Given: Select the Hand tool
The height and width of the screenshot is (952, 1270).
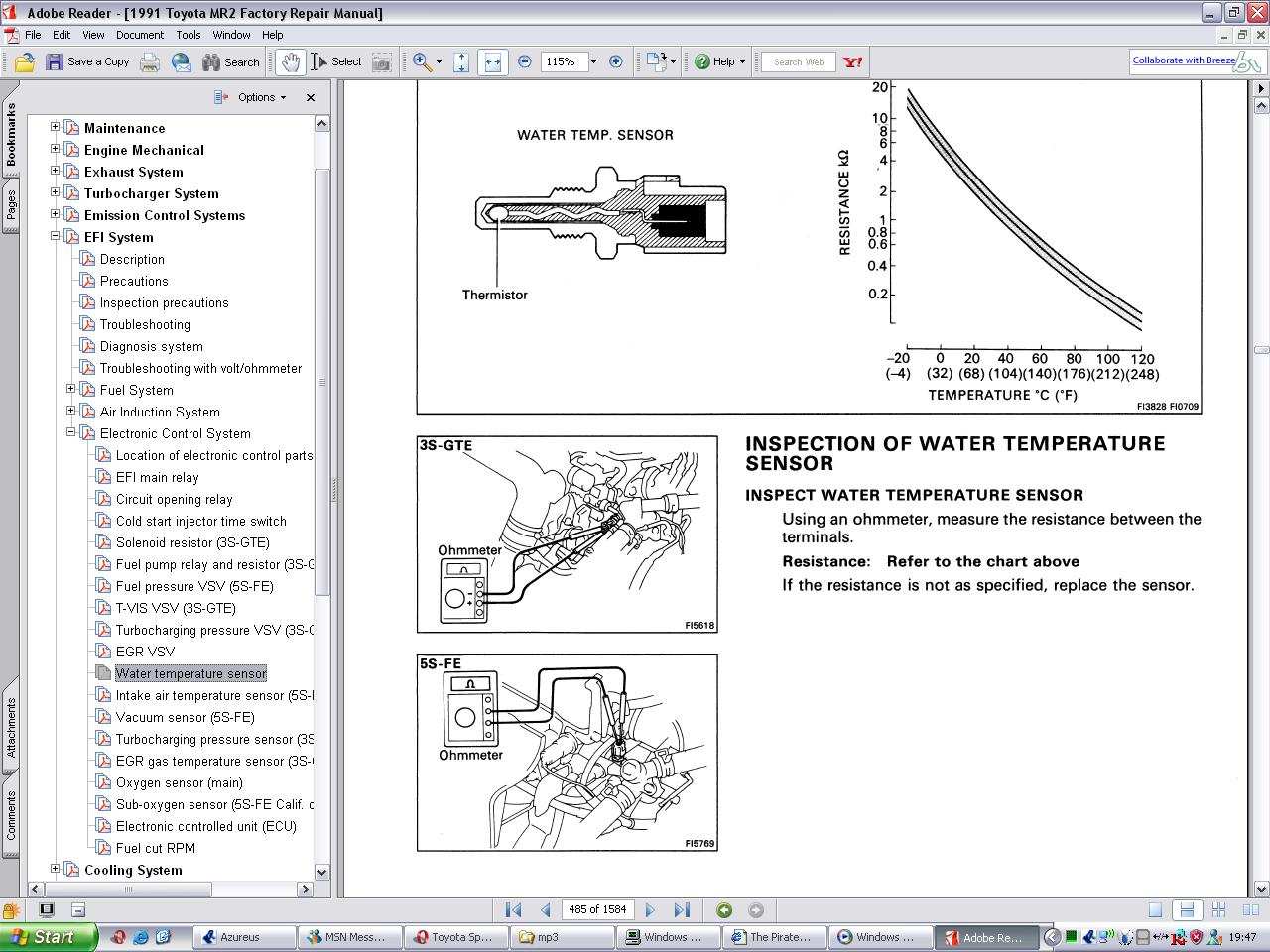Looking at the screenshot, I should coord(289,62).
